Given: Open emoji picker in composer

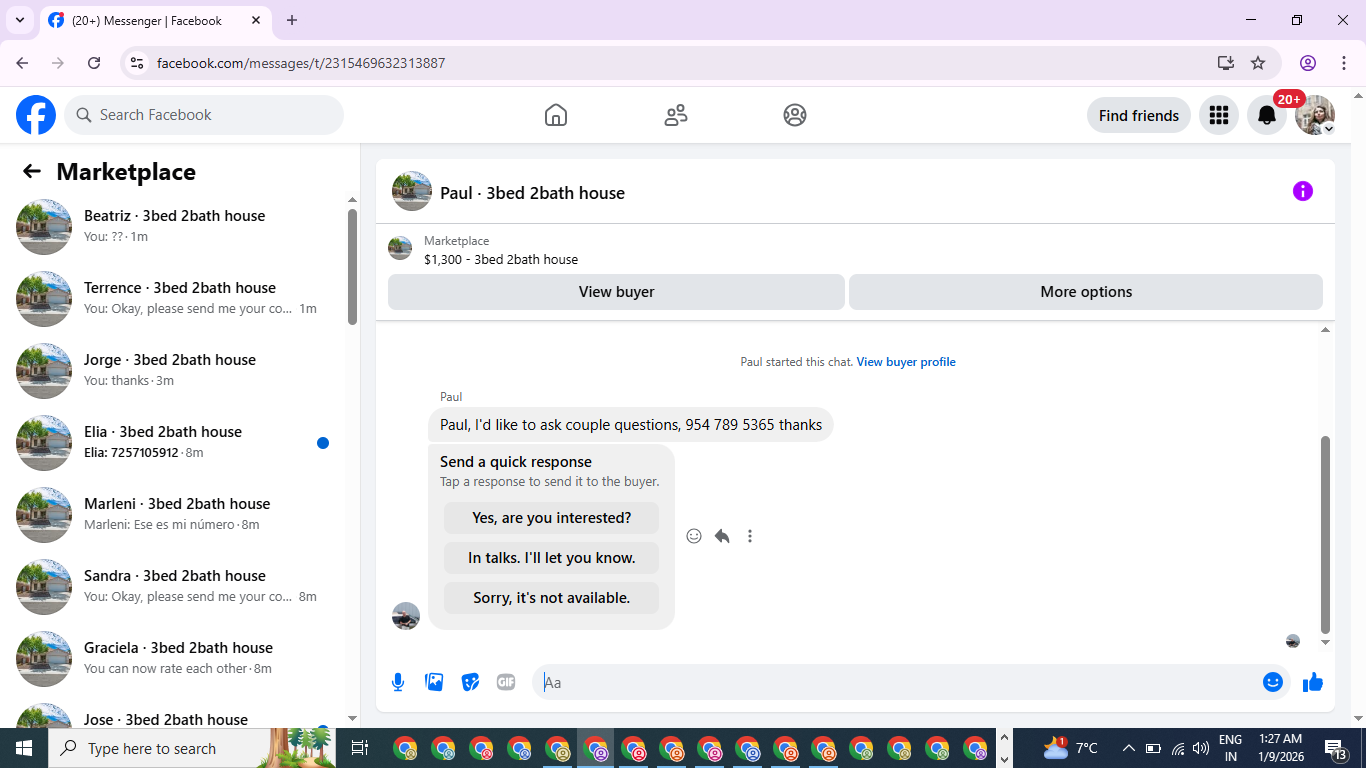Looking at the screenshot, I should click(1273, 682).
